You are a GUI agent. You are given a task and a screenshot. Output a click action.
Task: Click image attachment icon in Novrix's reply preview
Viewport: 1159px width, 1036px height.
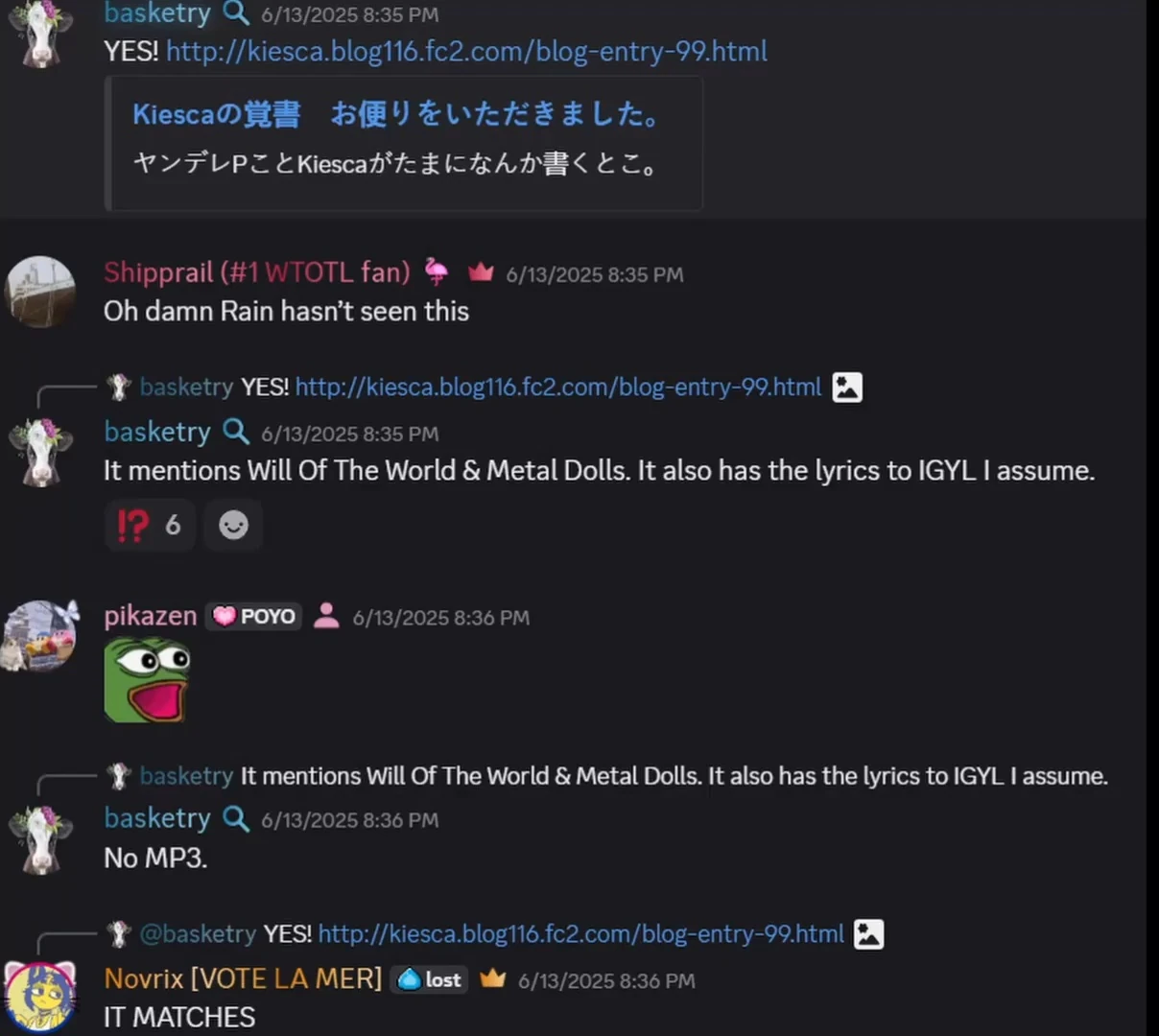pos(869,934)
